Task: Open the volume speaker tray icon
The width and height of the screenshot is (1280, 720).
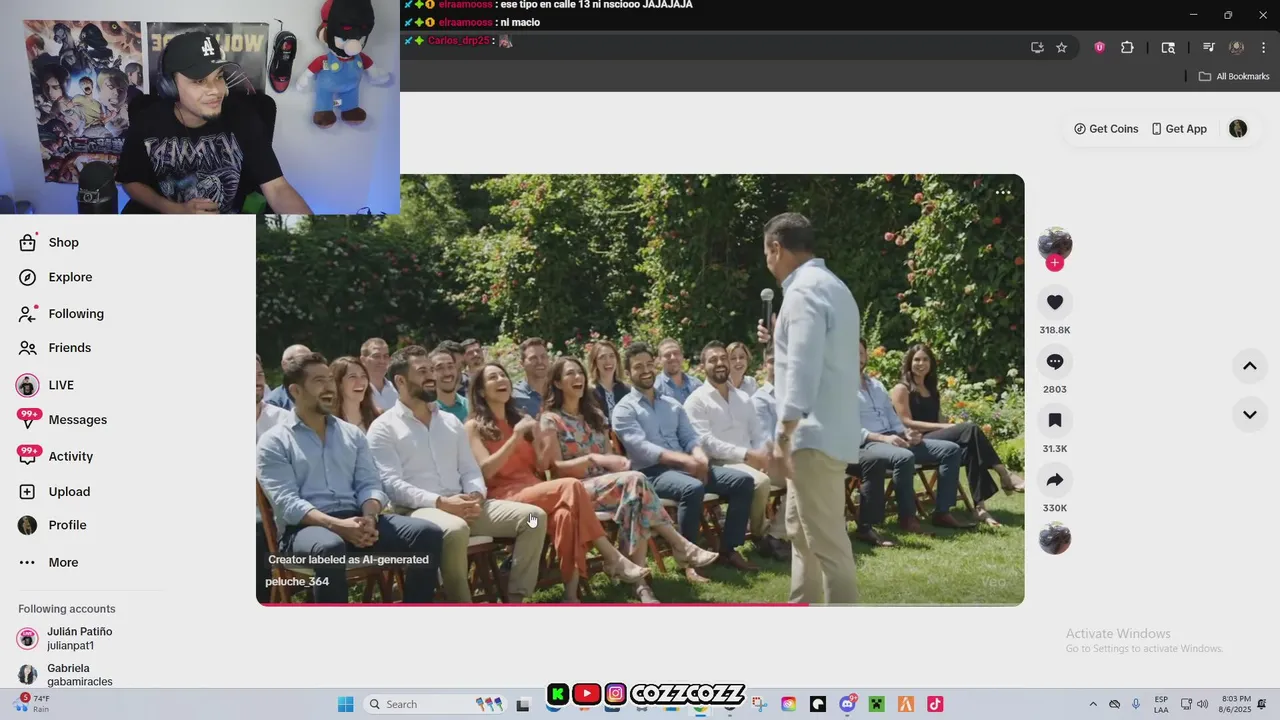Action: (1202, 704)
